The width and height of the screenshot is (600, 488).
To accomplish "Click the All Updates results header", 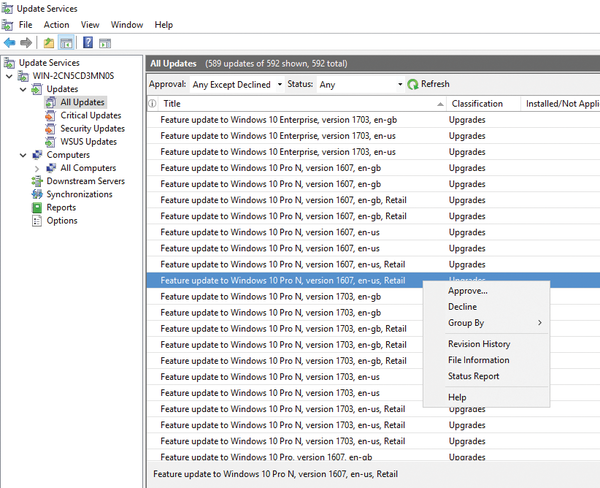I will point(373,64).
